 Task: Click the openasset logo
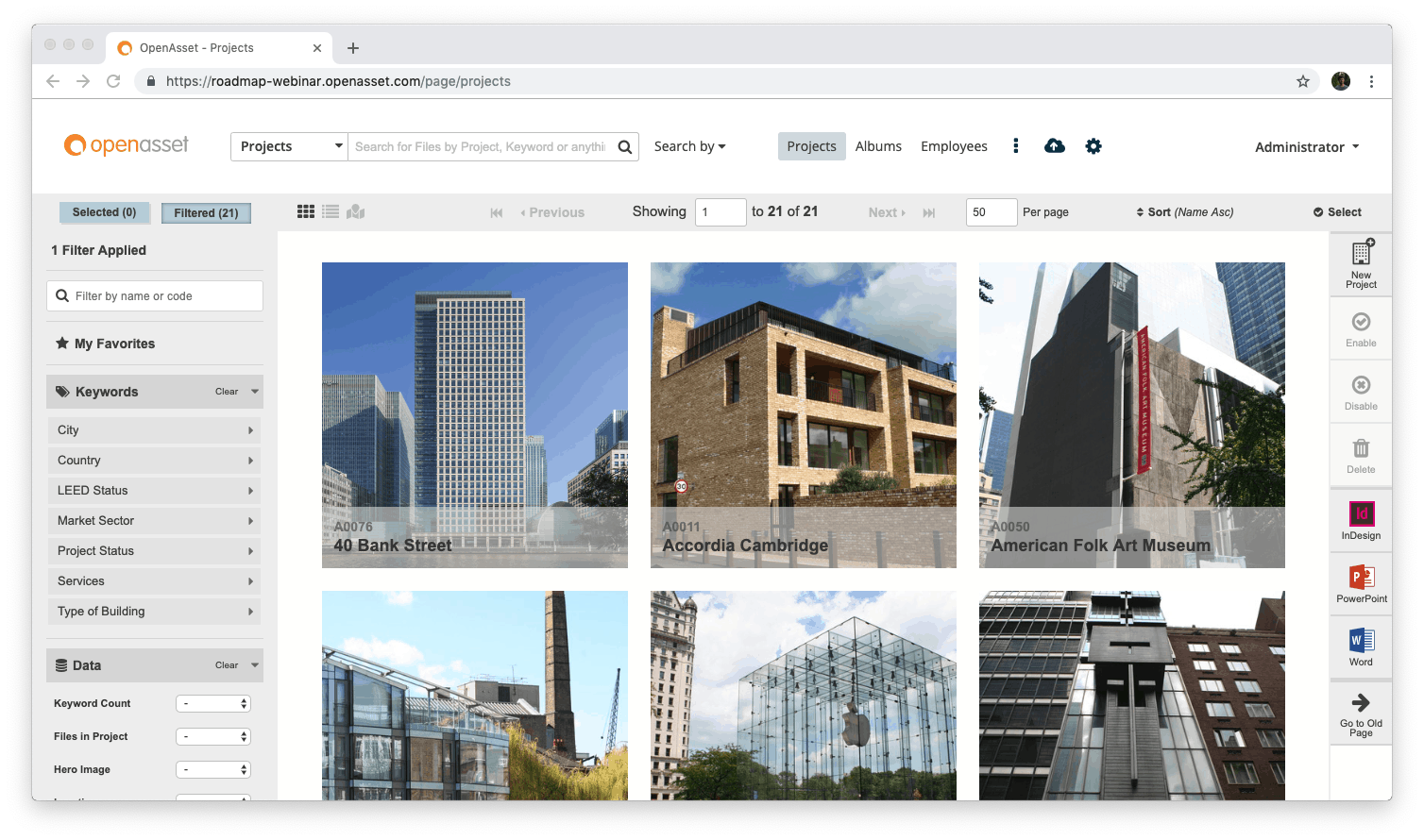pyautogui.click(x=126, y=145)
